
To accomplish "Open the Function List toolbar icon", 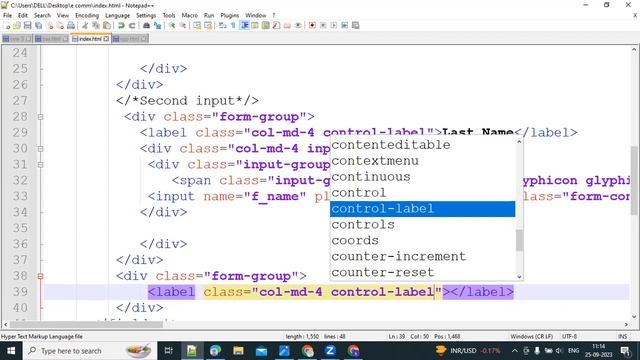I will 276,25.
